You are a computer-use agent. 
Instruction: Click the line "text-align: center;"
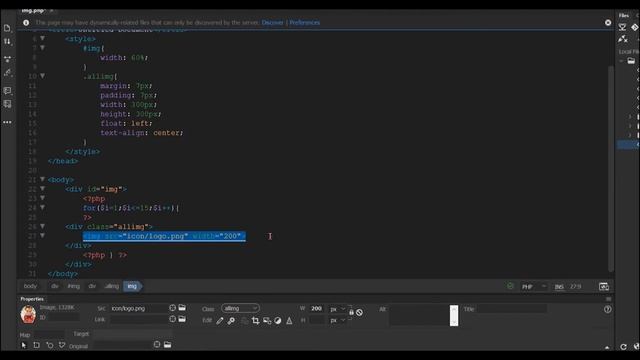tap(142, 133)
